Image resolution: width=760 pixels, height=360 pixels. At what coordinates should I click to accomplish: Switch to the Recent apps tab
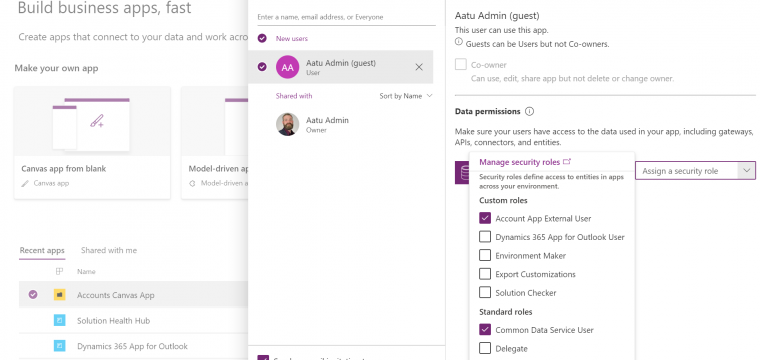pyautogui.click(x=42, y=250)
